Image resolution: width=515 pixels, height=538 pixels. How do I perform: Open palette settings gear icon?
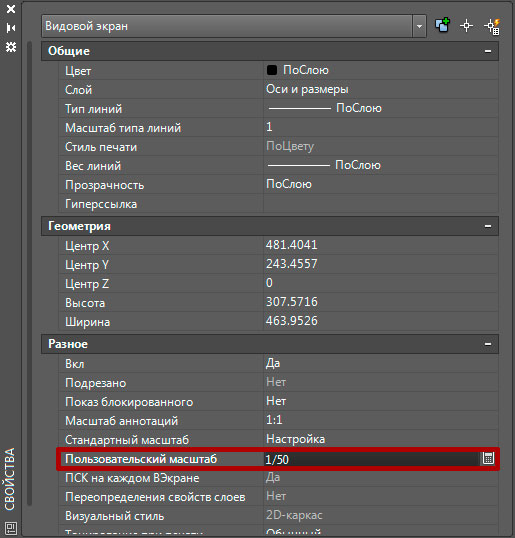[x=11, y=47]
